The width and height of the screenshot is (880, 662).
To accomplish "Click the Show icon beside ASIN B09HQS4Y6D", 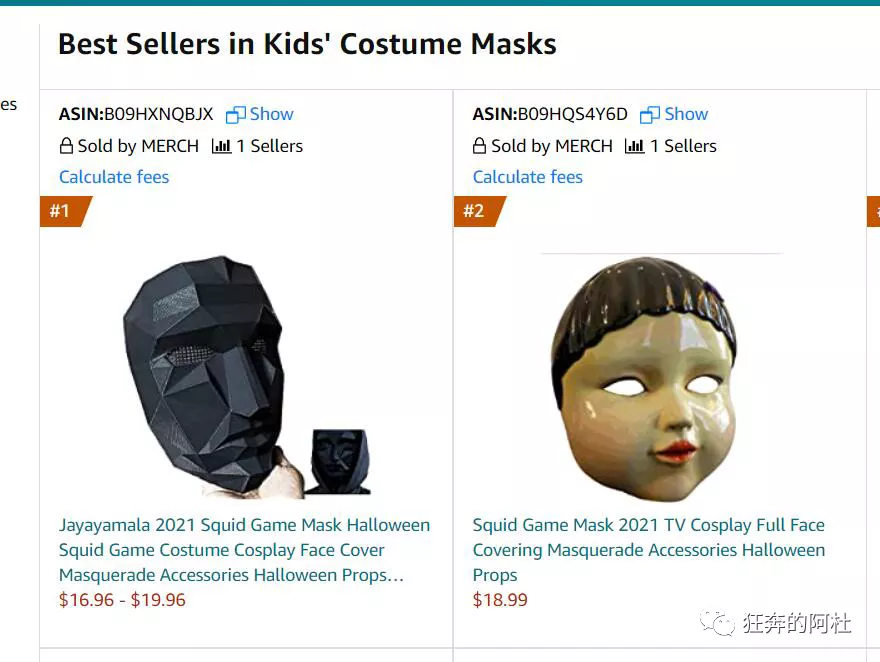I will click(650, 115).
